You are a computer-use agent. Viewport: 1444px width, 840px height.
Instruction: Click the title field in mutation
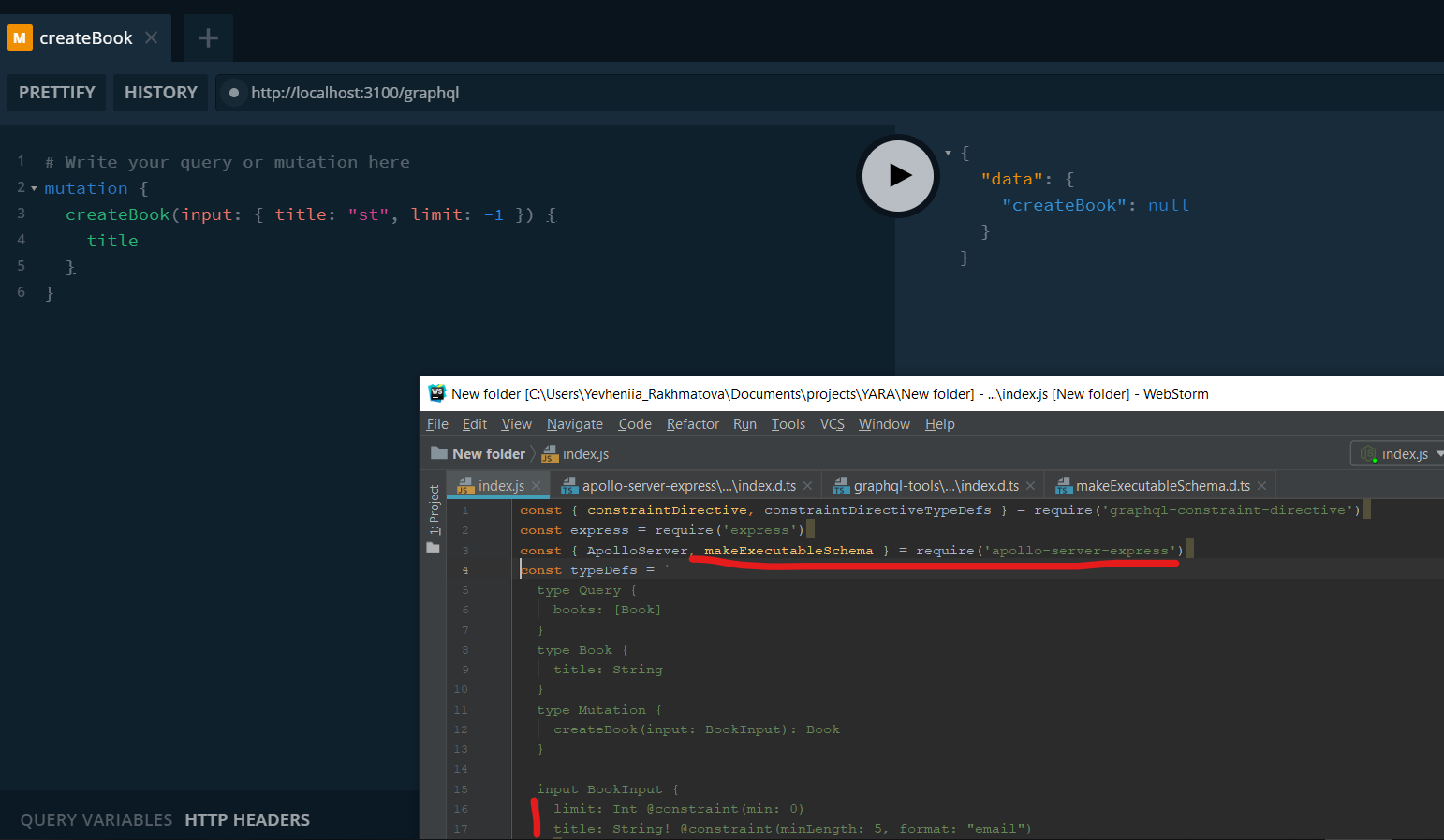click(112, 241)
